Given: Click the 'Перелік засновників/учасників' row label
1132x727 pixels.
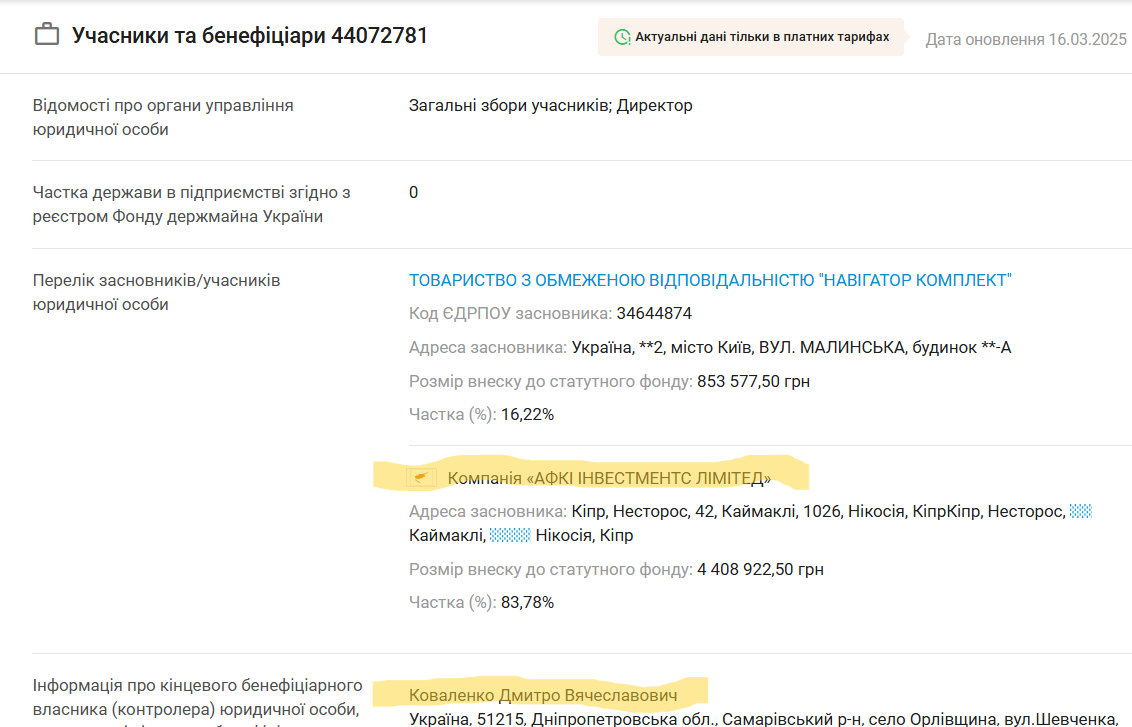Looking at the screenshot, I should [156, 281].
